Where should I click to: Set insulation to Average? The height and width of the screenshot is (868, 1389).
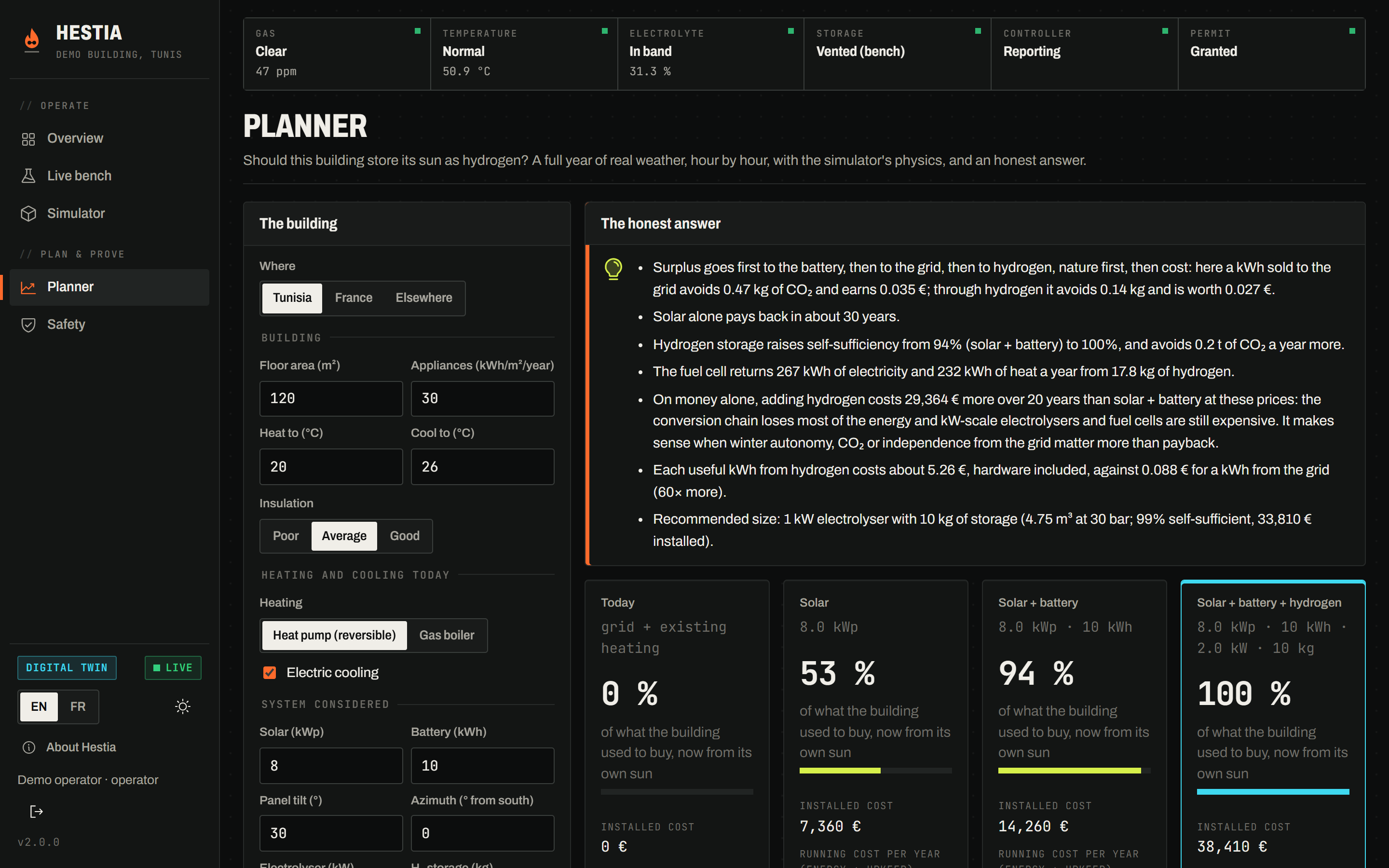(x=344, y=536)
